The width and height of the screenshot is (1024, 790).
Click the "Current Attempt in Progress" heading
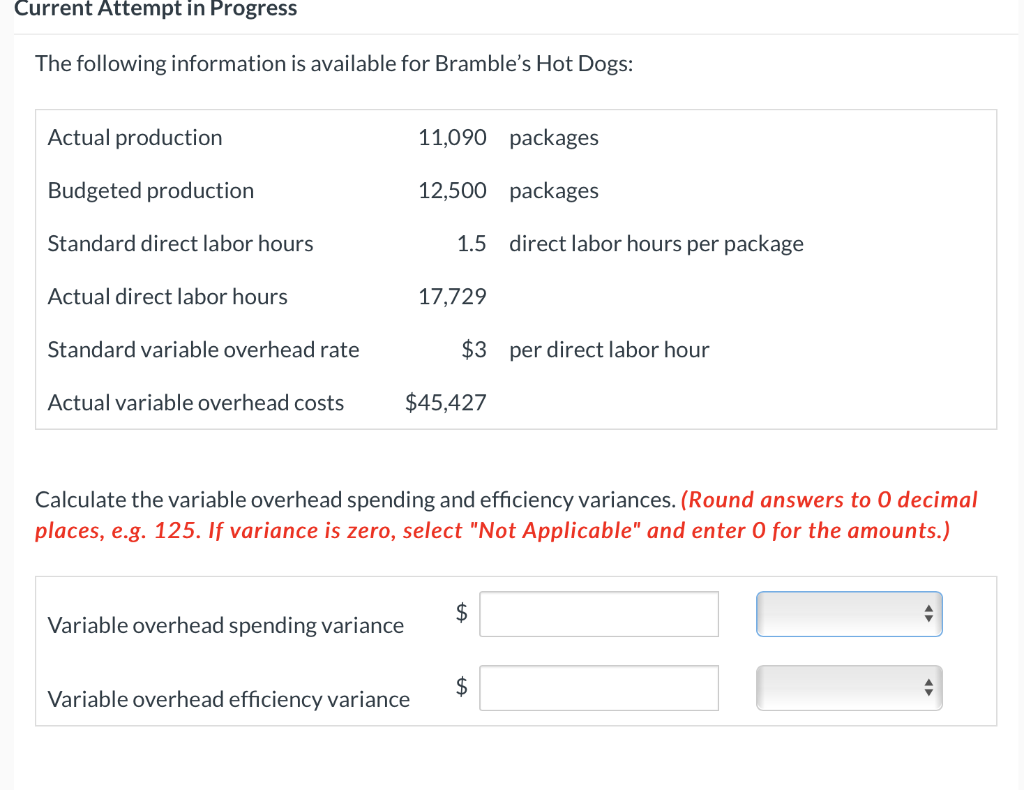(x=148, y=9)
